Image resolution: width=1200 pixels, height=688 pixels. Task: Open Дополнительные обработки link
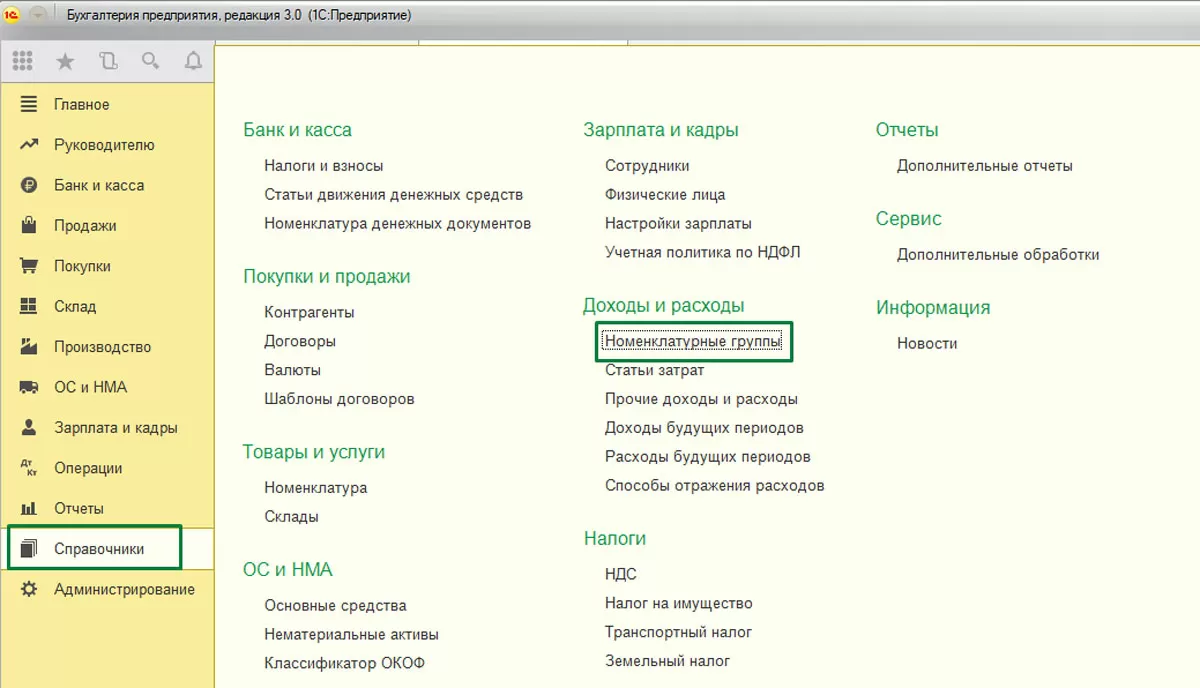click(998, 255)
